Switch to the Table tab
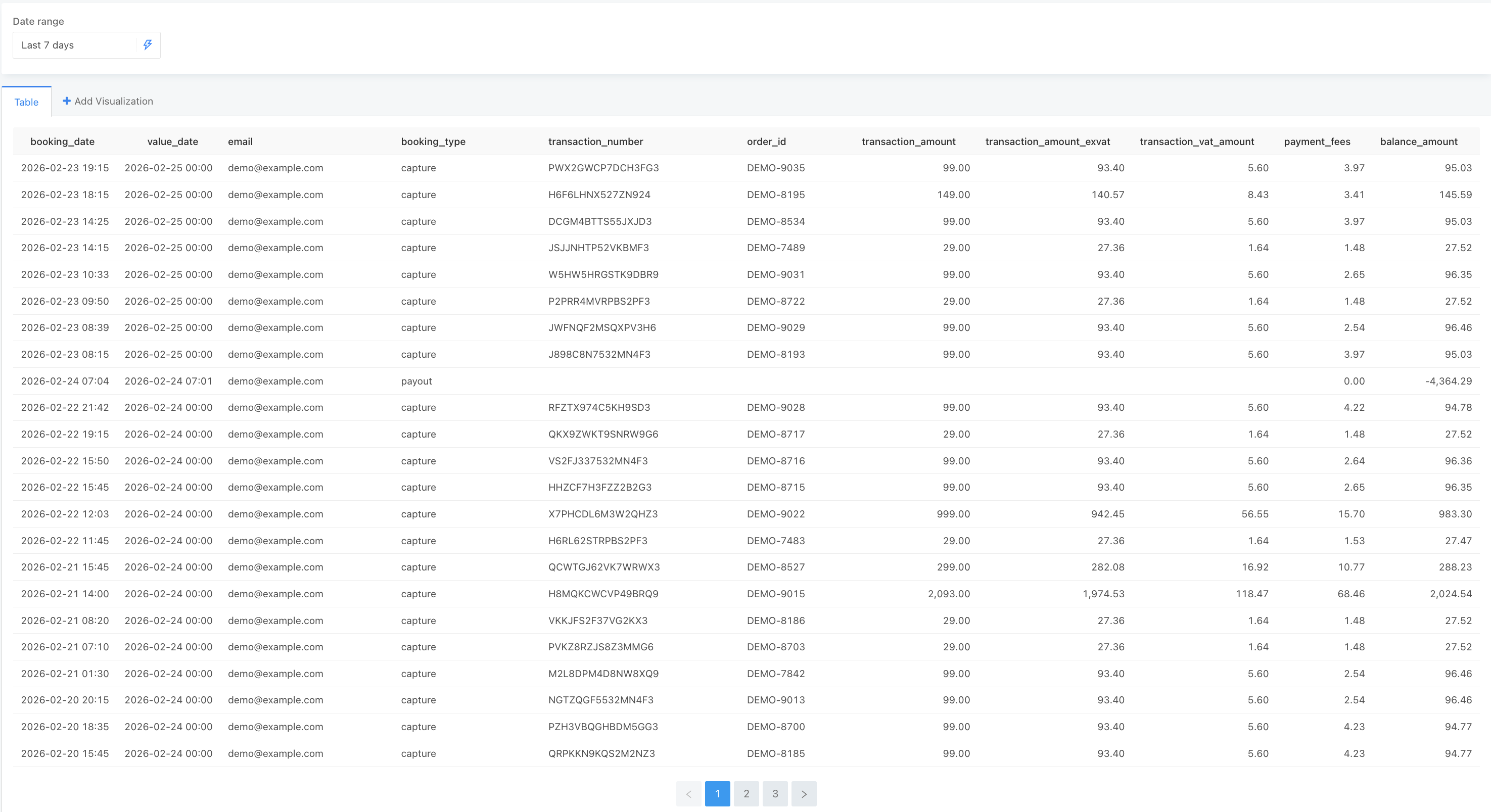 [26, 102]
